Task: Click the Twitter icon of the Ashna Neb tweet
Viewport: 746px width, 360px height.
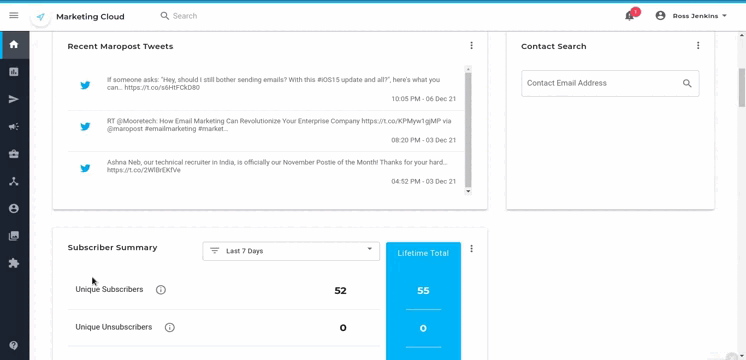Action: [x=85, y=168]
